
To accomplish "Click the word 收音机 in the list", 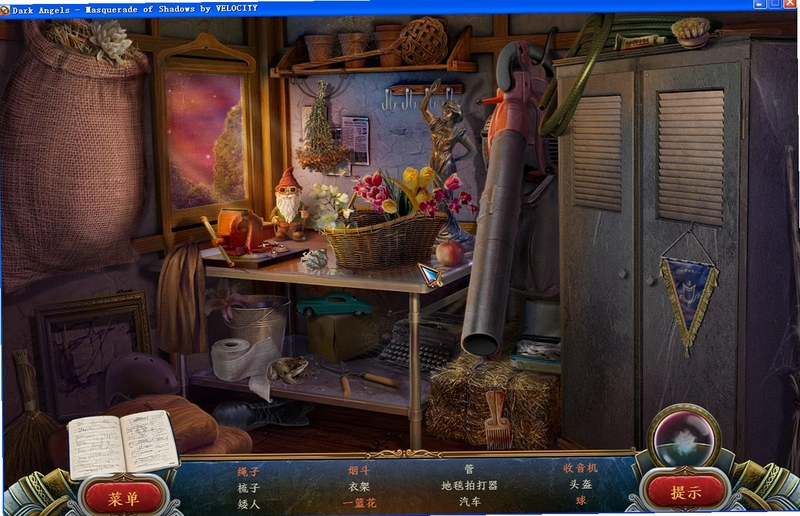I will 580,468.
